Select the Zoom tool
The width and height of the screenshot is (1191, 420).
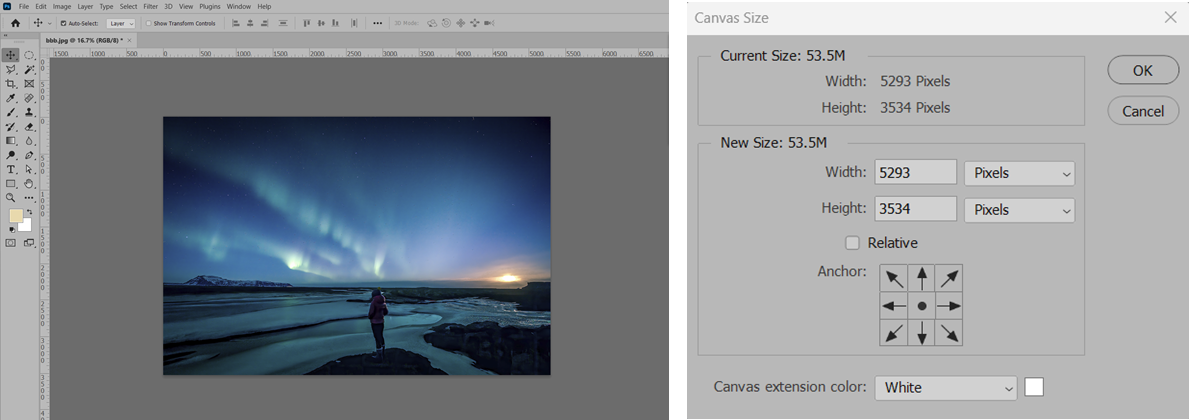11,197
